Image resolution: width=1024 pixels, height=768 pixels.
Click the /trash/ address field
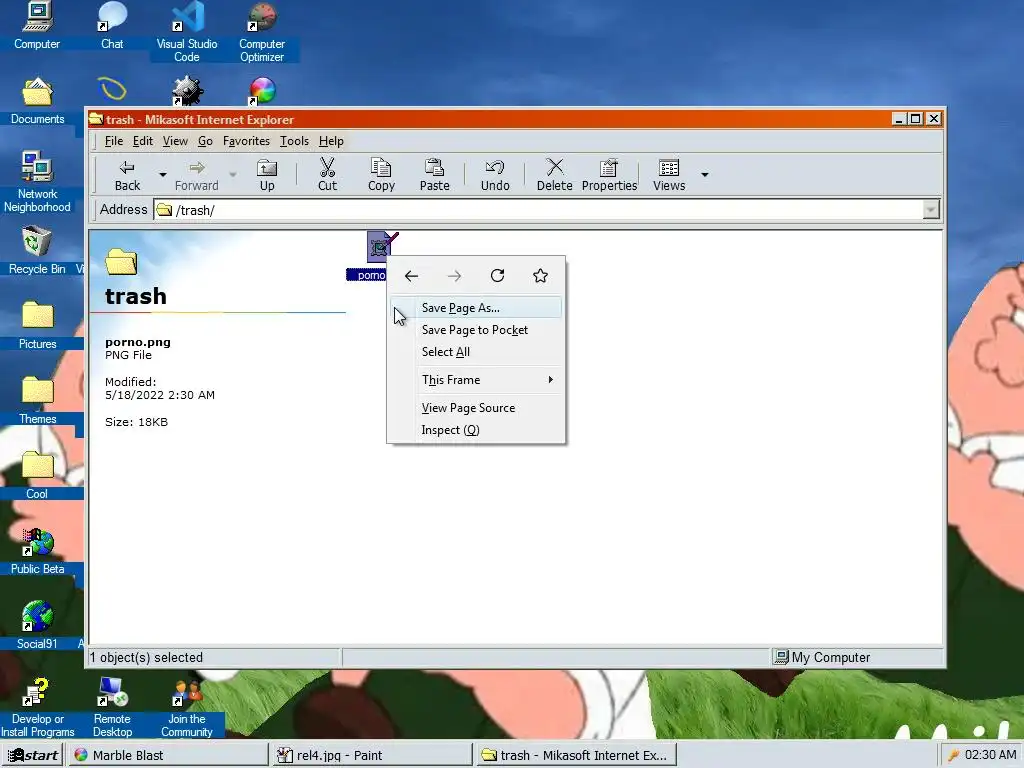539,210
